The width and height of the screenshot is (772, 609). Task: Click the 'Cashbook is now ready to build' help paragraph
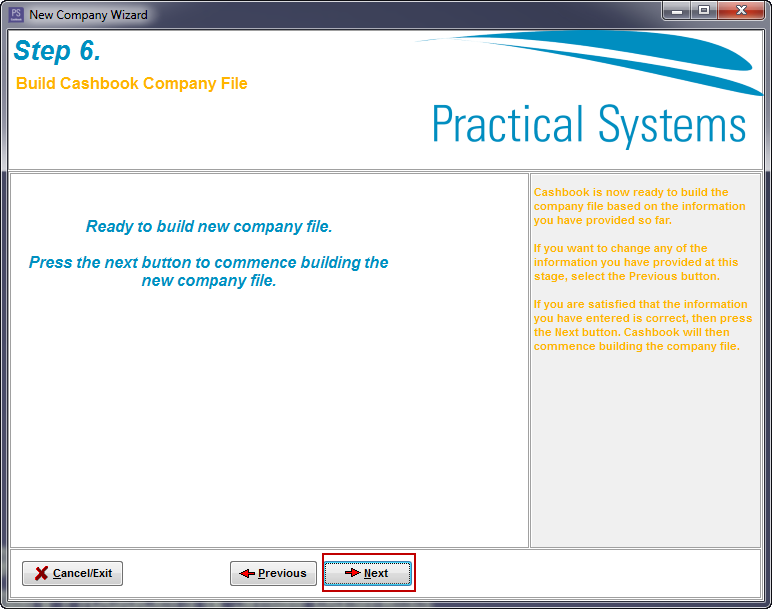(x=640, y=206)
